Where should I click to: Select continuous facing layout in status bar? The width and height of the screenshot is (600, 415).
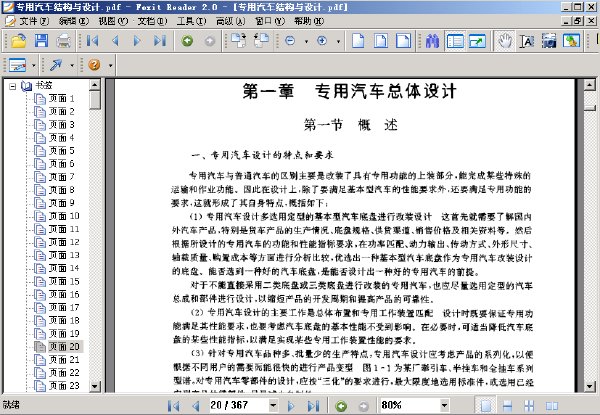[529, 405]
